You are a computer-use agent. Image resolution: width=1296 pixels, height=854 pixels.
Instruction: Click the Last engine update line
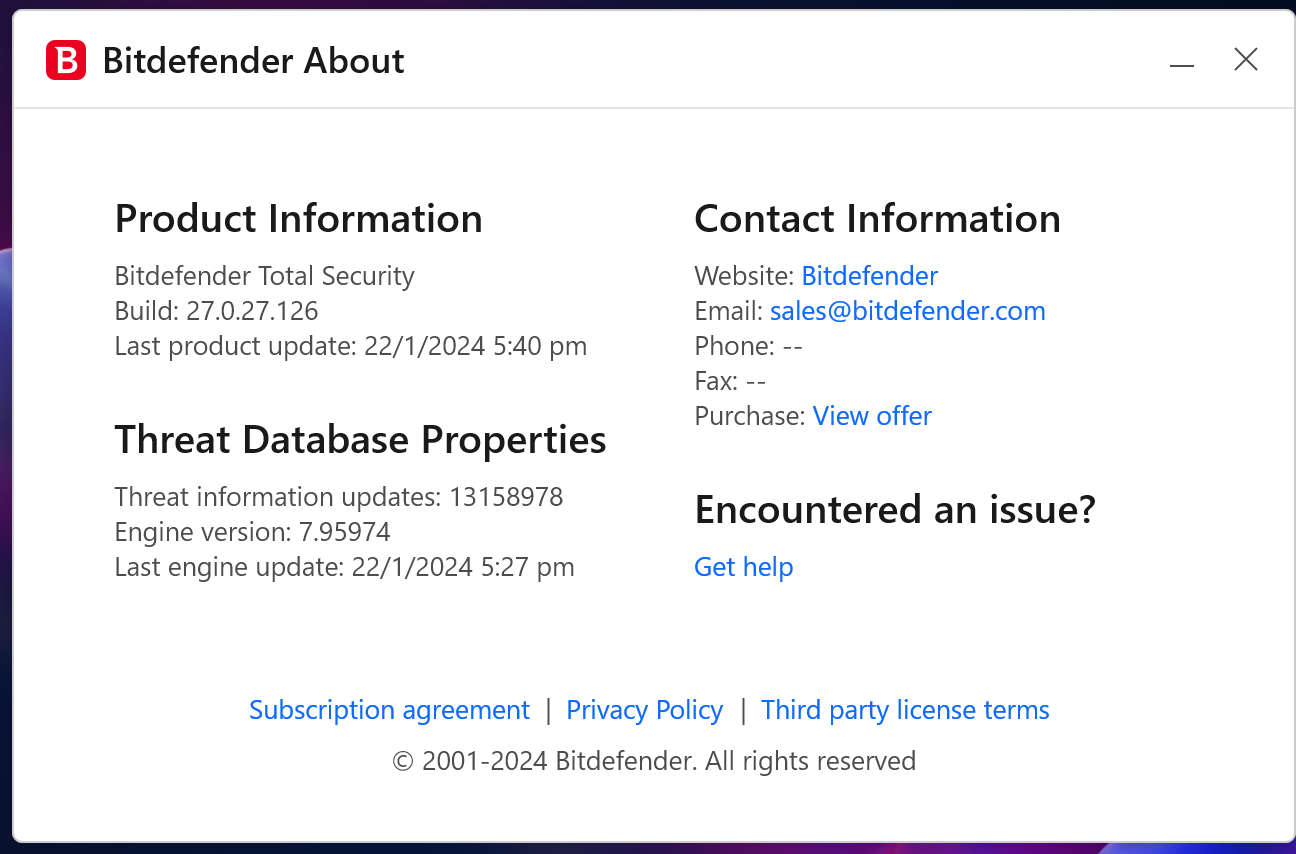click(x=344, y=567)
